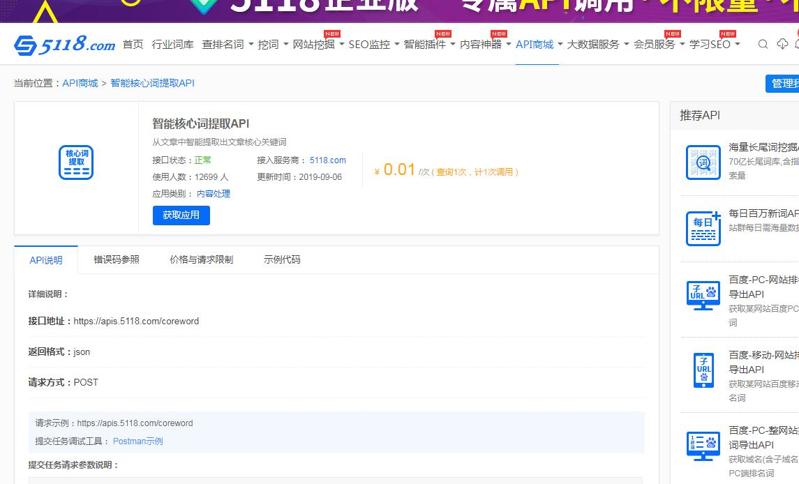This screenshot has height=484, width=799.
Task: Open the 学习SEO menu item
Action: point(709,44)
